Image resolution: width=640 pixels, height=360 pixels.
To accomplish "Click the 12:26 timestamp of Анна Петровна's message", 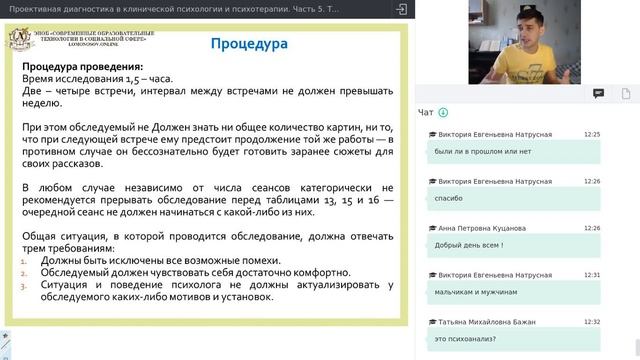I will pos(592,228).
